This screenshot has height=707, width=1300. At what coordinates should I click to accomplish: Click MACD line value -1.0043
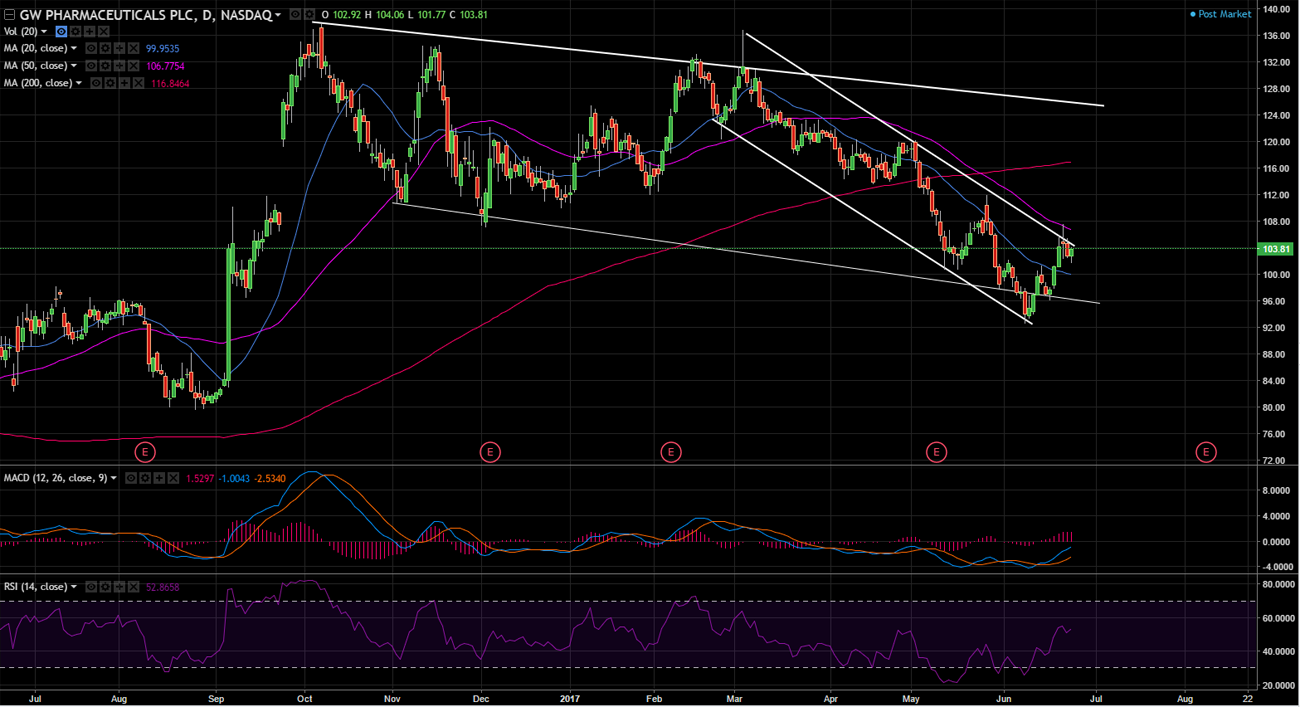pos(234,479)
